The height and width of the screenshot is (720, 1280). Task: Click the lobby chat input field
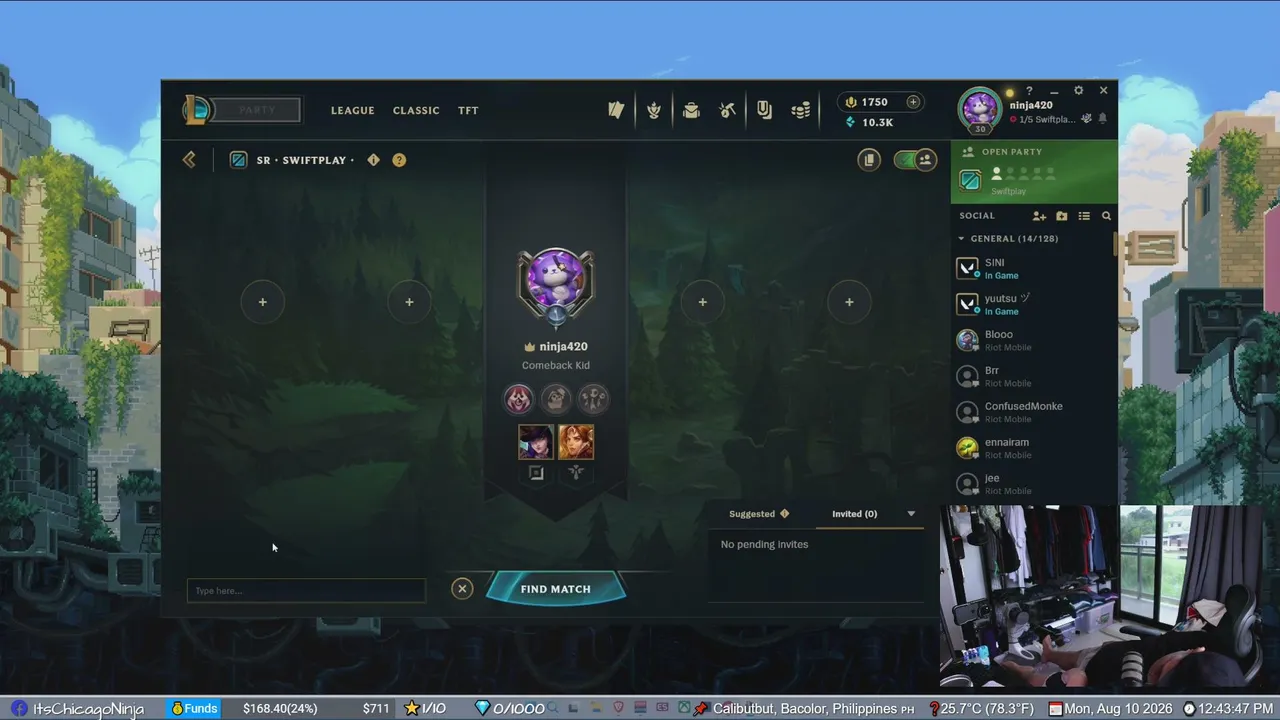tap(306, 591)
